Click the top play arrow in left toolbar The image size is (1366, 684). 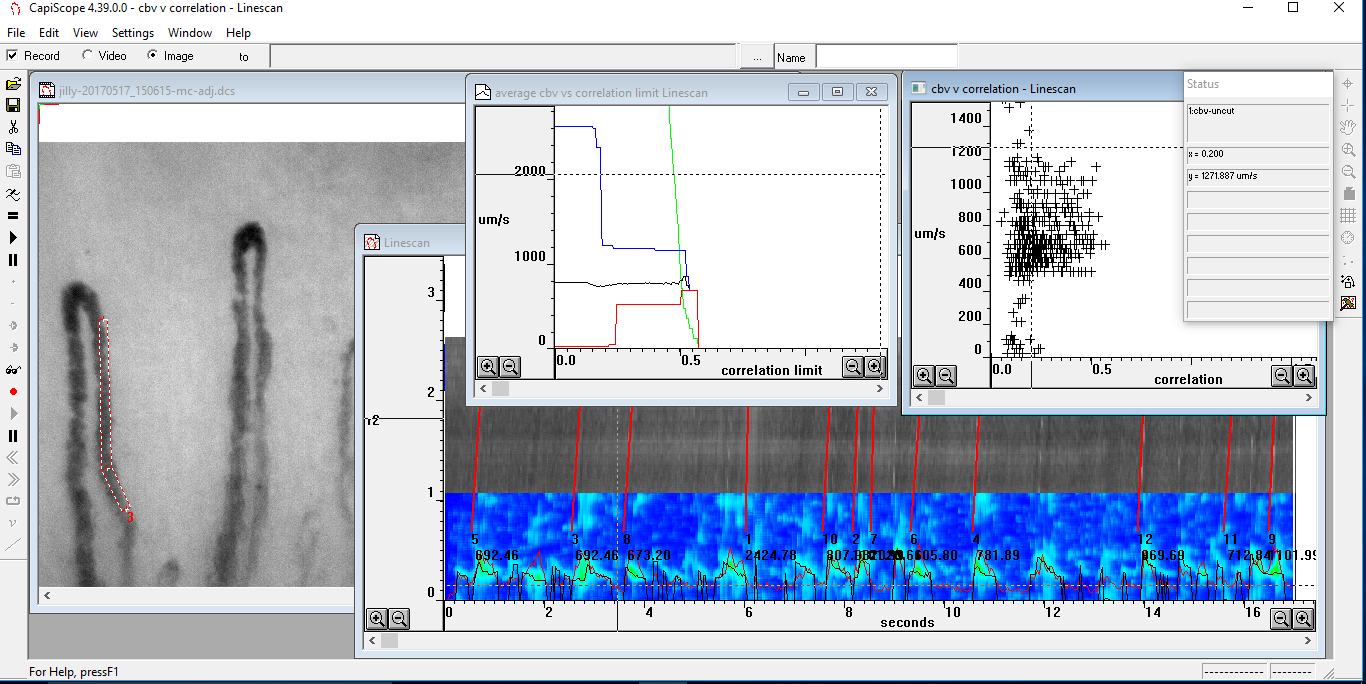point(13,237)
